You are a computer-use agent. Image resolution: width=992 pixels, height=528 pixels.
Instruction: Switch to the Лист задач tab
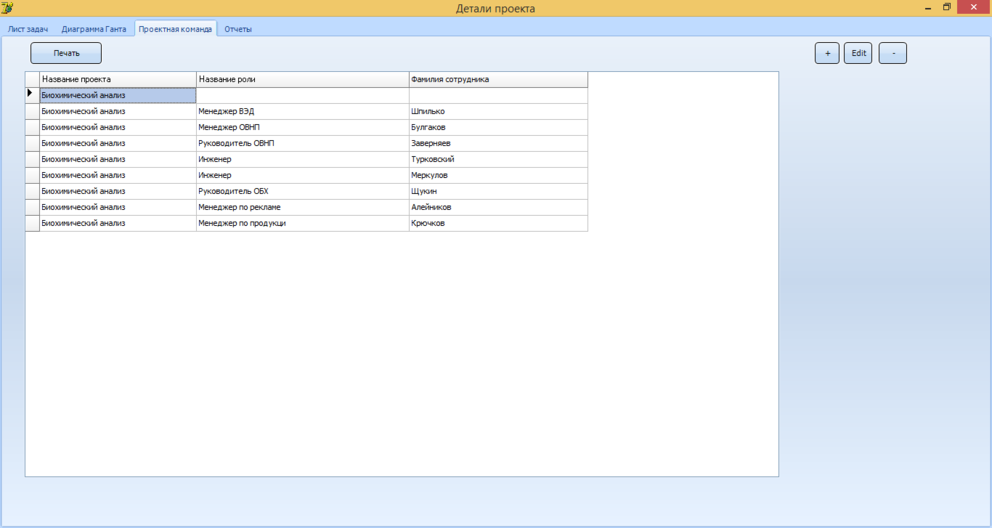pyautogui.click(x=28, y=29)
